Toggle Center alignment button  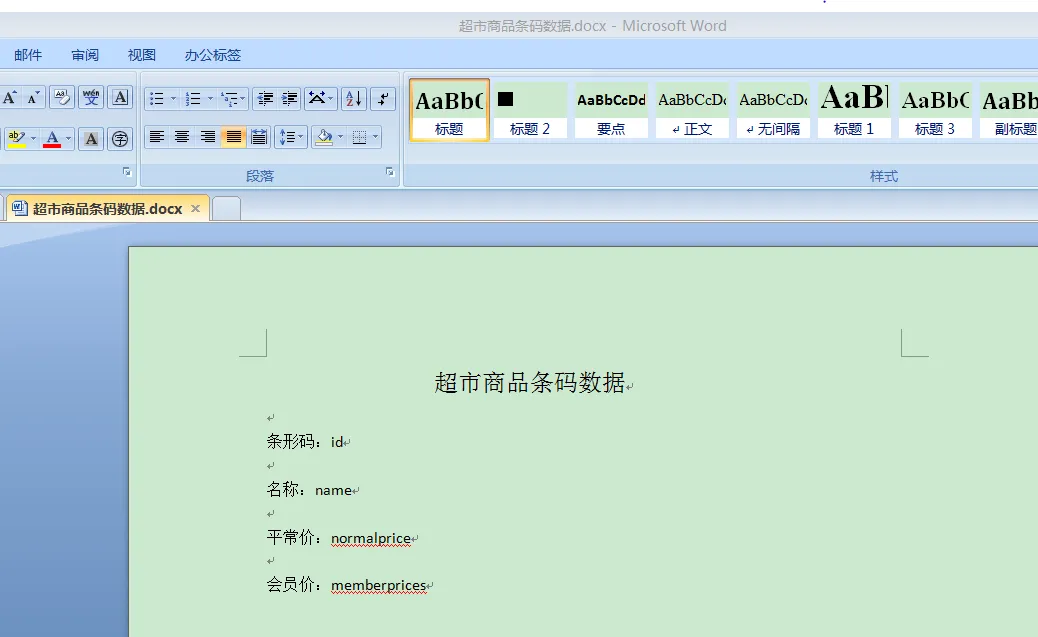(182, 137)
